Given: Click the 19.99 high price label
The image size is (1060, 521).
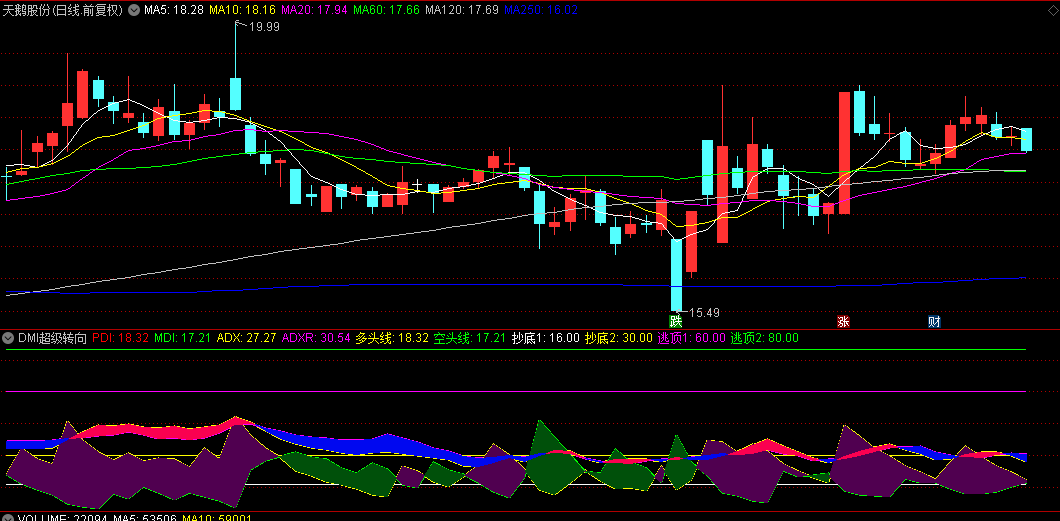Looking at the screenshot, I should pyautogui.click(x=264, y=27).
